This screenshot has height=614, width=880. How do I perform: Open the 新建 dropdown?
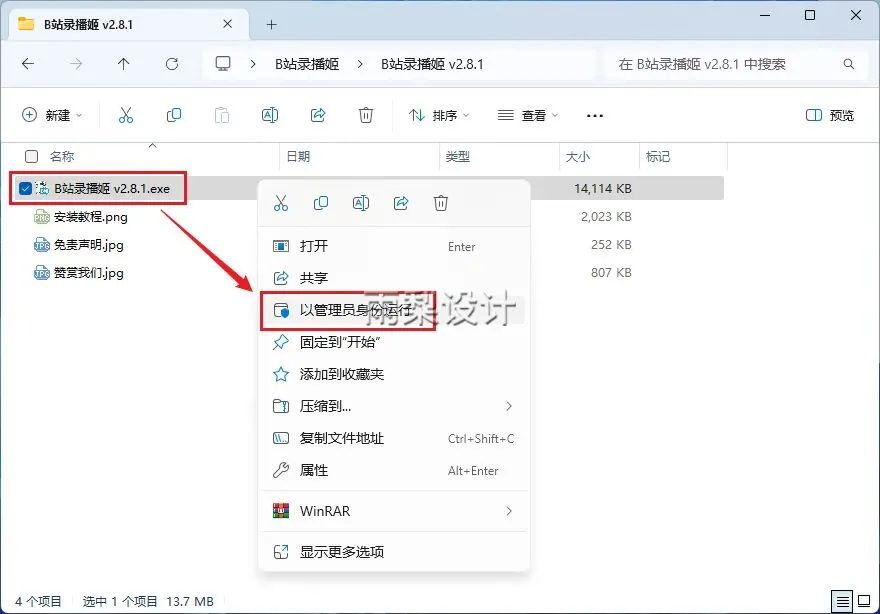[52, 115]
